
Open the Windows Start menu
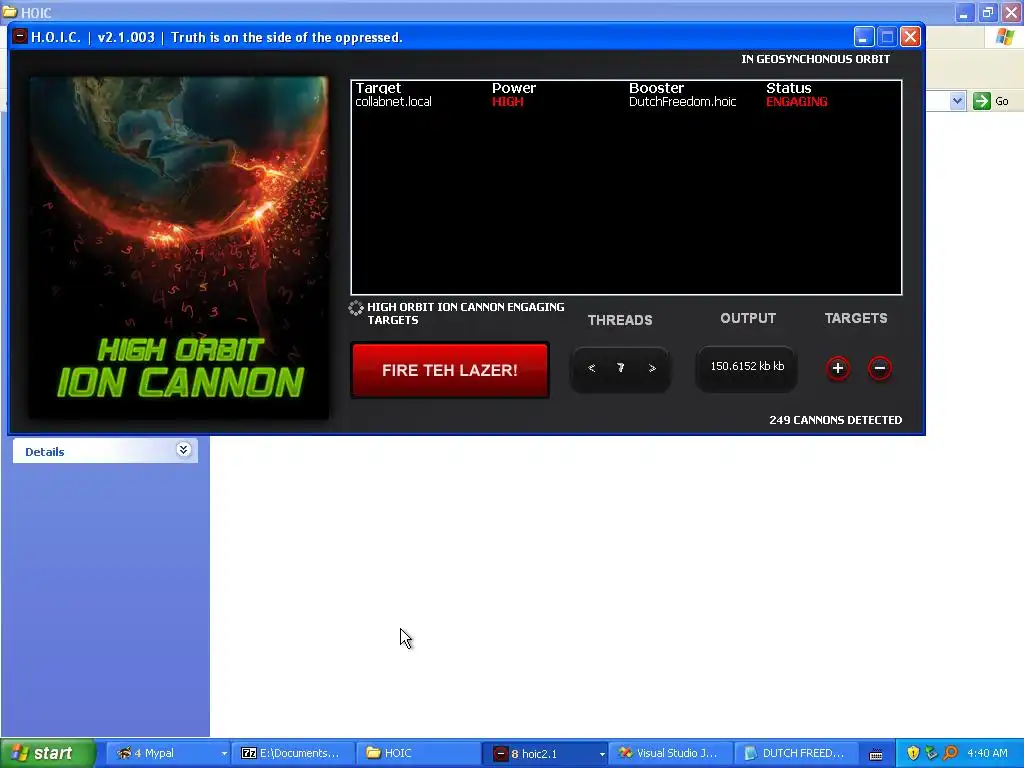48,754
